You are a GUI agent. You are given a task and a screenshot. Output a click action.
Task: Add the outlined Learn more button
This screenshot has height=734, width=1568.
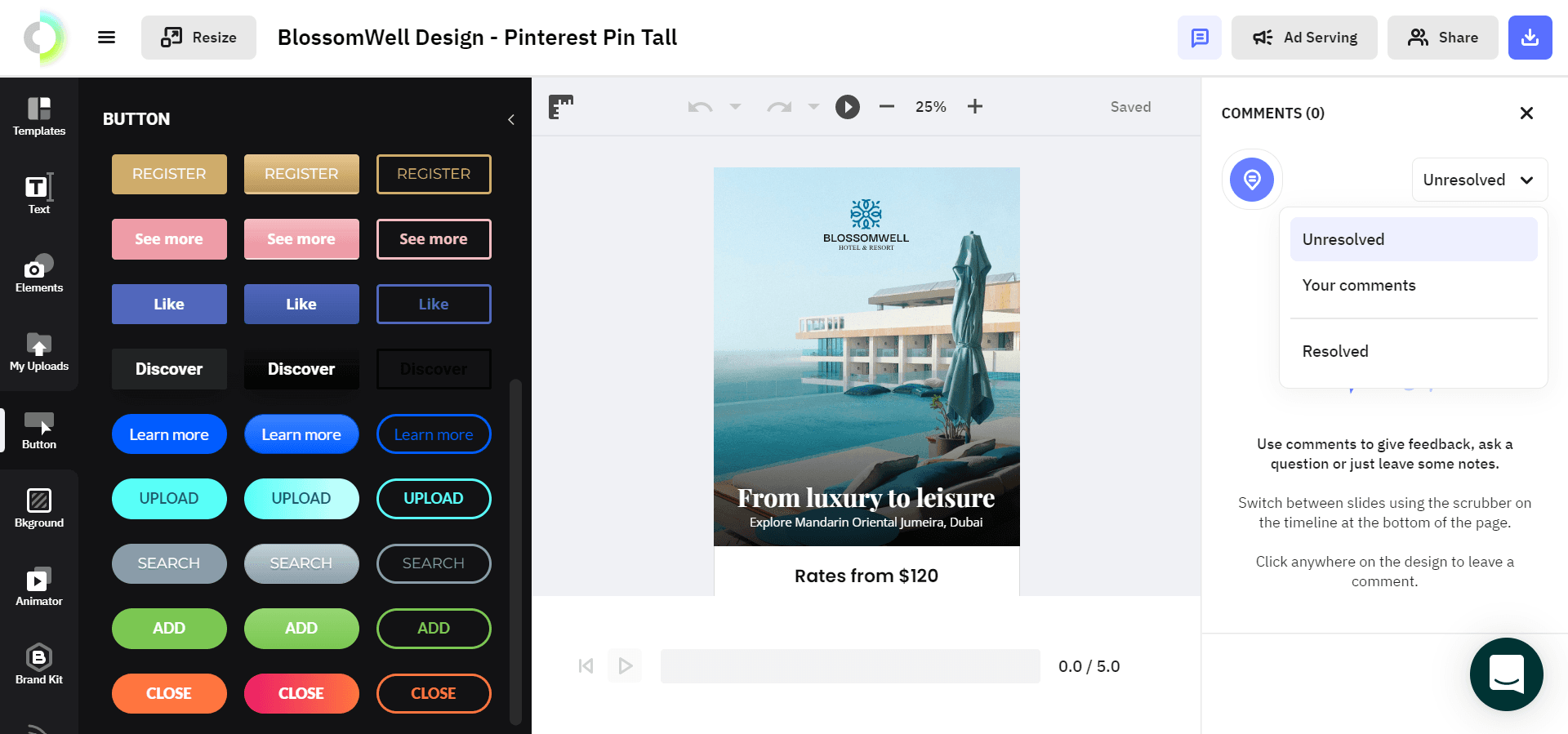434,434
